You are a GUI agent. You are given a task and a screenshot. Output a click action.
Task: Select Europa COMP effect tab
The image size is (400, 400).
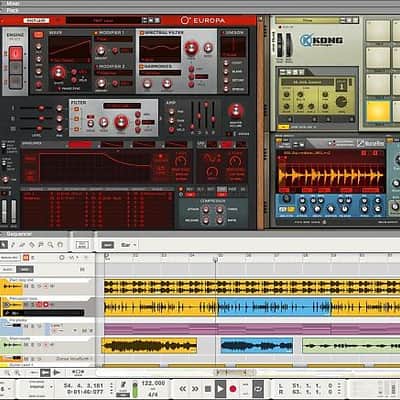click(222, 189)
